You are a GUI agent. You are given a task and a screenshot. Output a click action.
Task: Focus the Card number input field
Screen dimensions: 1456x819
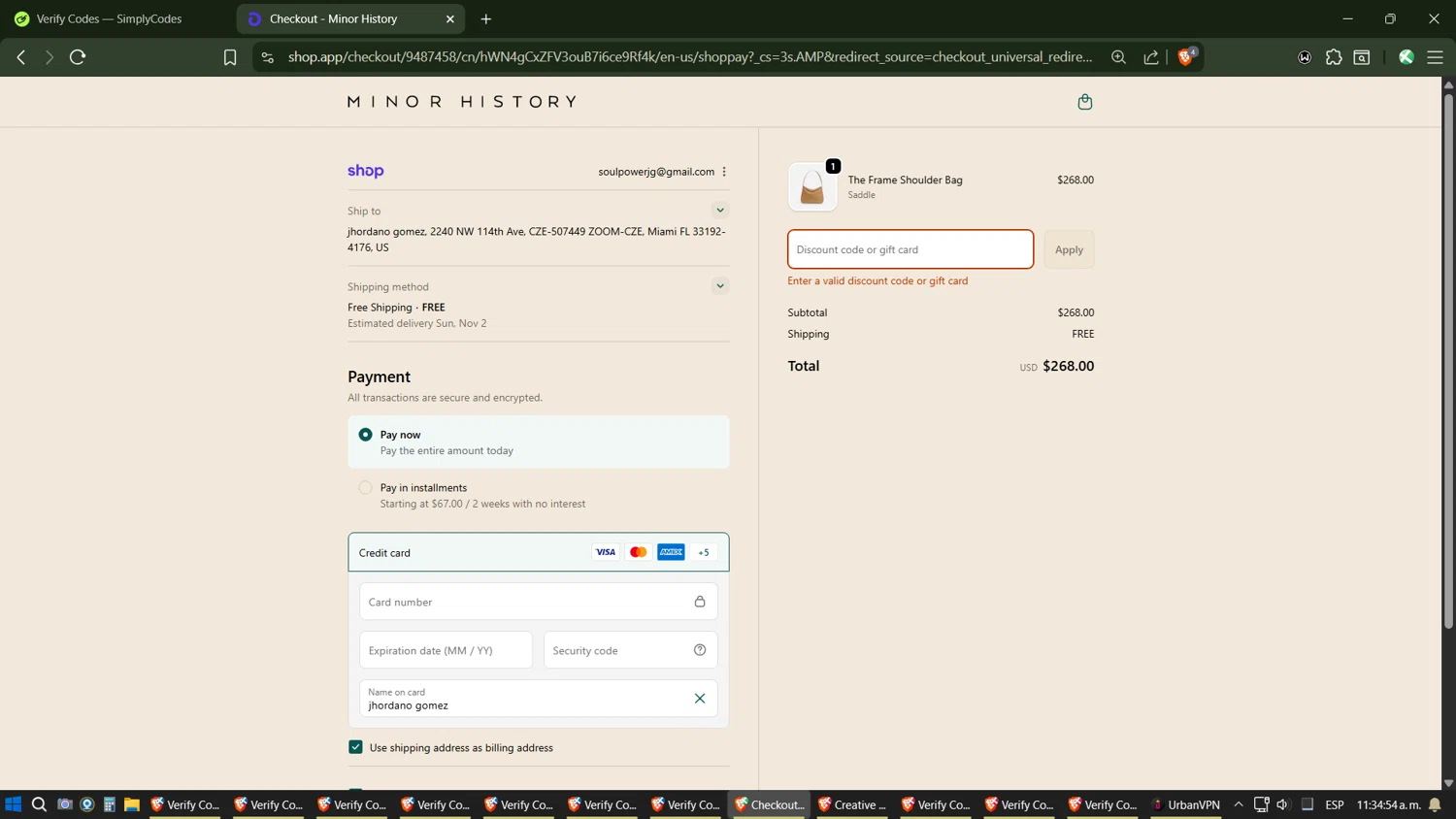point(539,602)
